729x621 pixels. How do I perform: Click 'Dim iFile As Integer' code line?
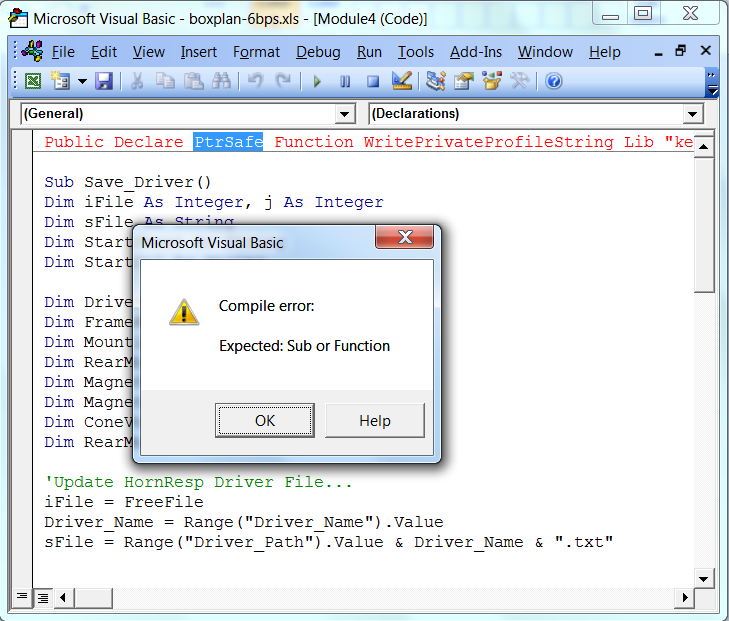pos(214,202)
